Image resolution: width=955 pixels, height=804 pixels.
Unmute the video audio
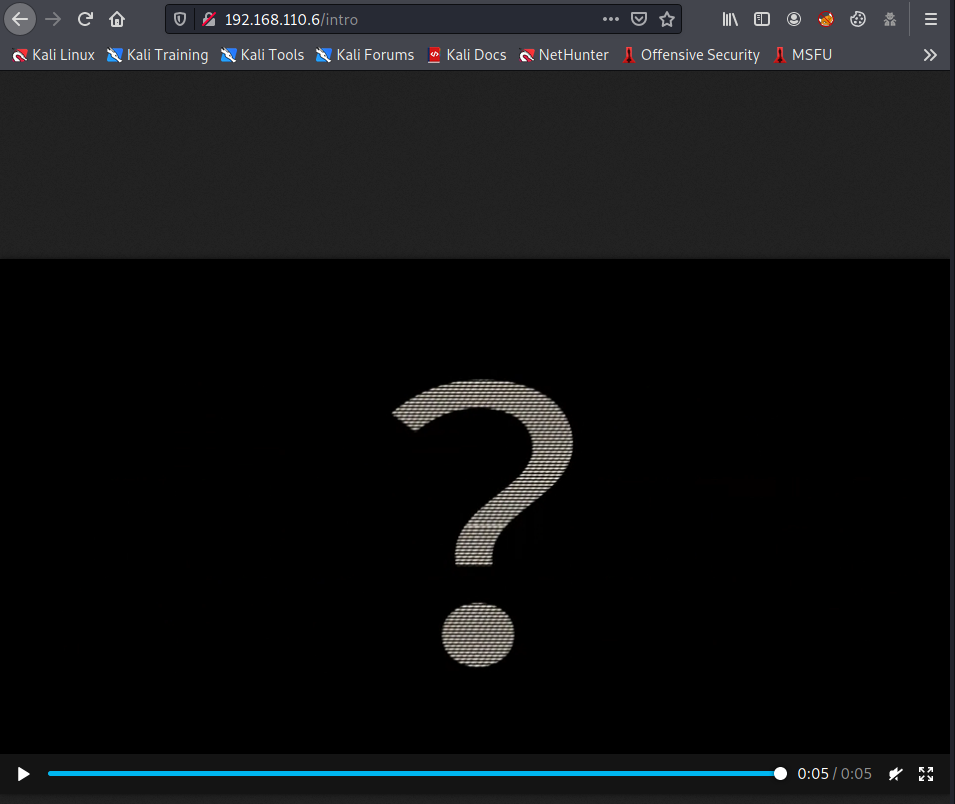point(896,773)
